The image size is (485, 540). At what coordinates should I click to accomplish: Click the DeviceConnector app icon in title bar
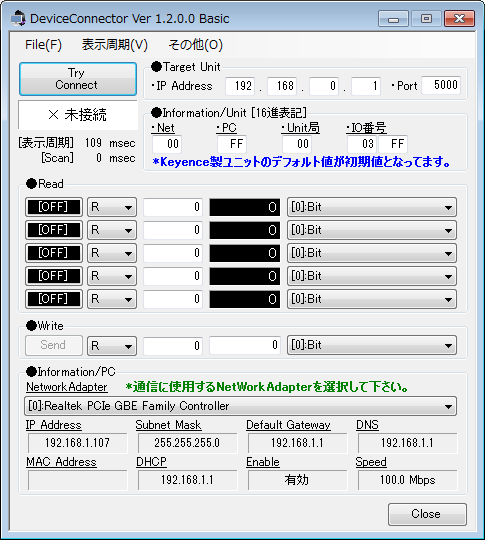click(18, 18)
